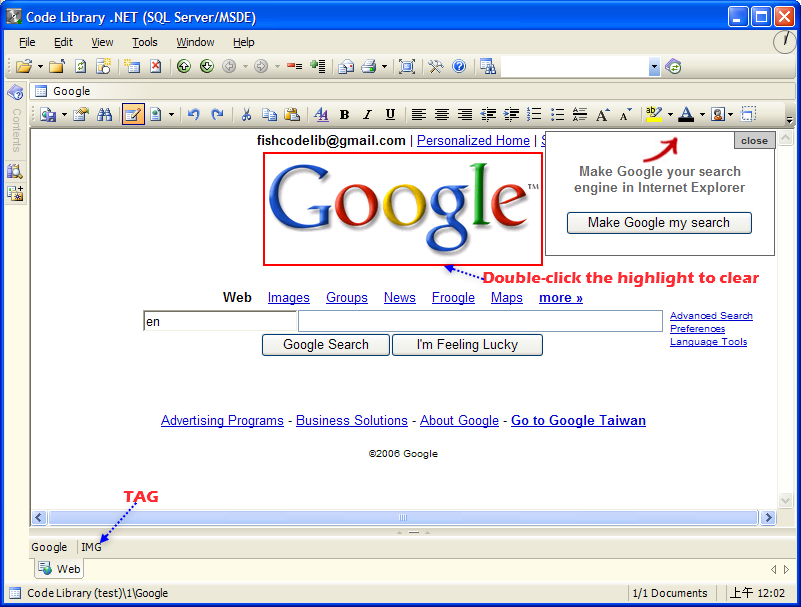Click the binoculars find icon in editor toolbar
This screenshot has height=607, width=801.
(105, 114)
